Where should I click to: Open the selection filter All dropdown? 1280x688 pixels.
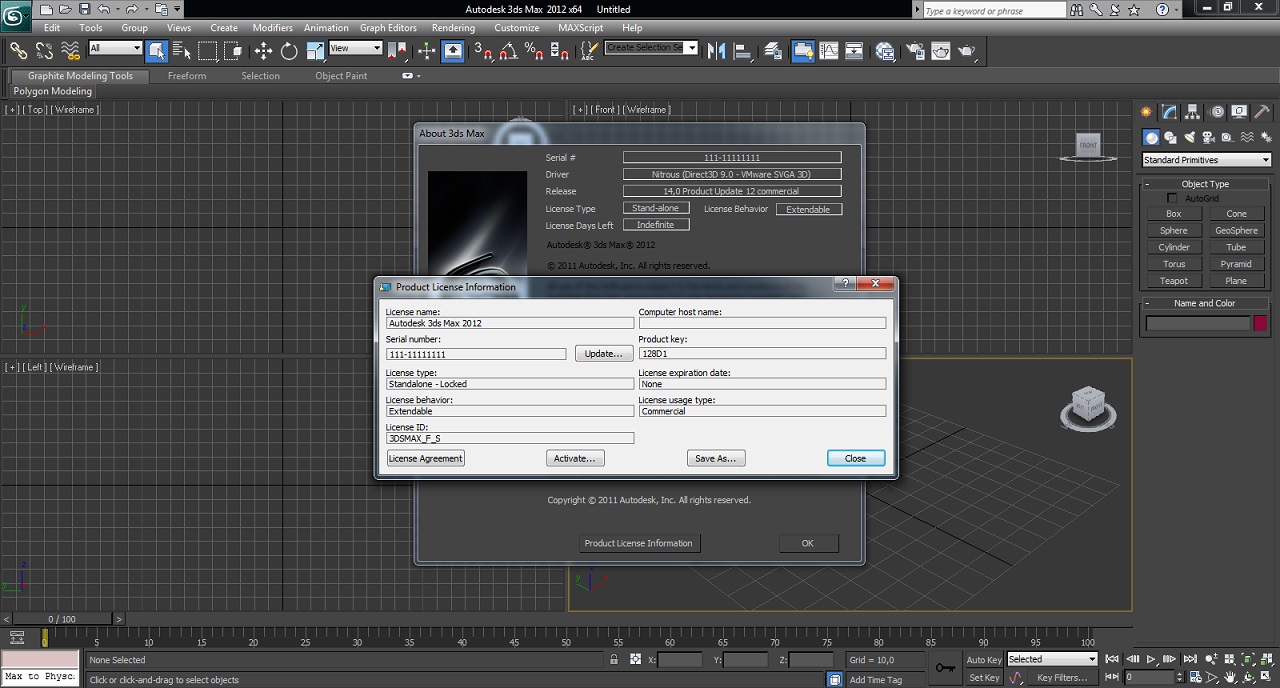(x=115, y=48)
